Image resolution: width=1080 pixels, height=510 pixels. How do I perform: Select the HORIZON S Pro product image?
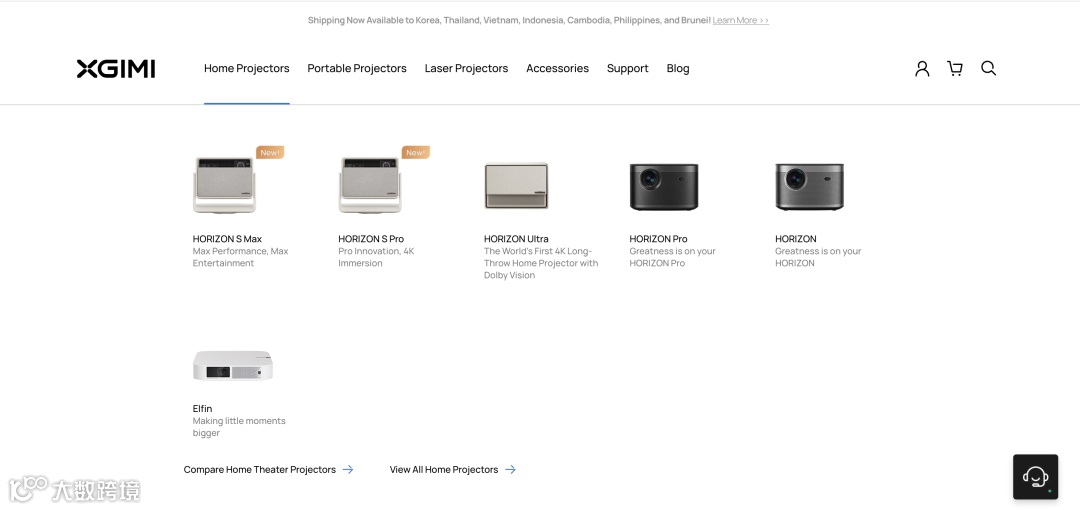click(x=371, y=185)
